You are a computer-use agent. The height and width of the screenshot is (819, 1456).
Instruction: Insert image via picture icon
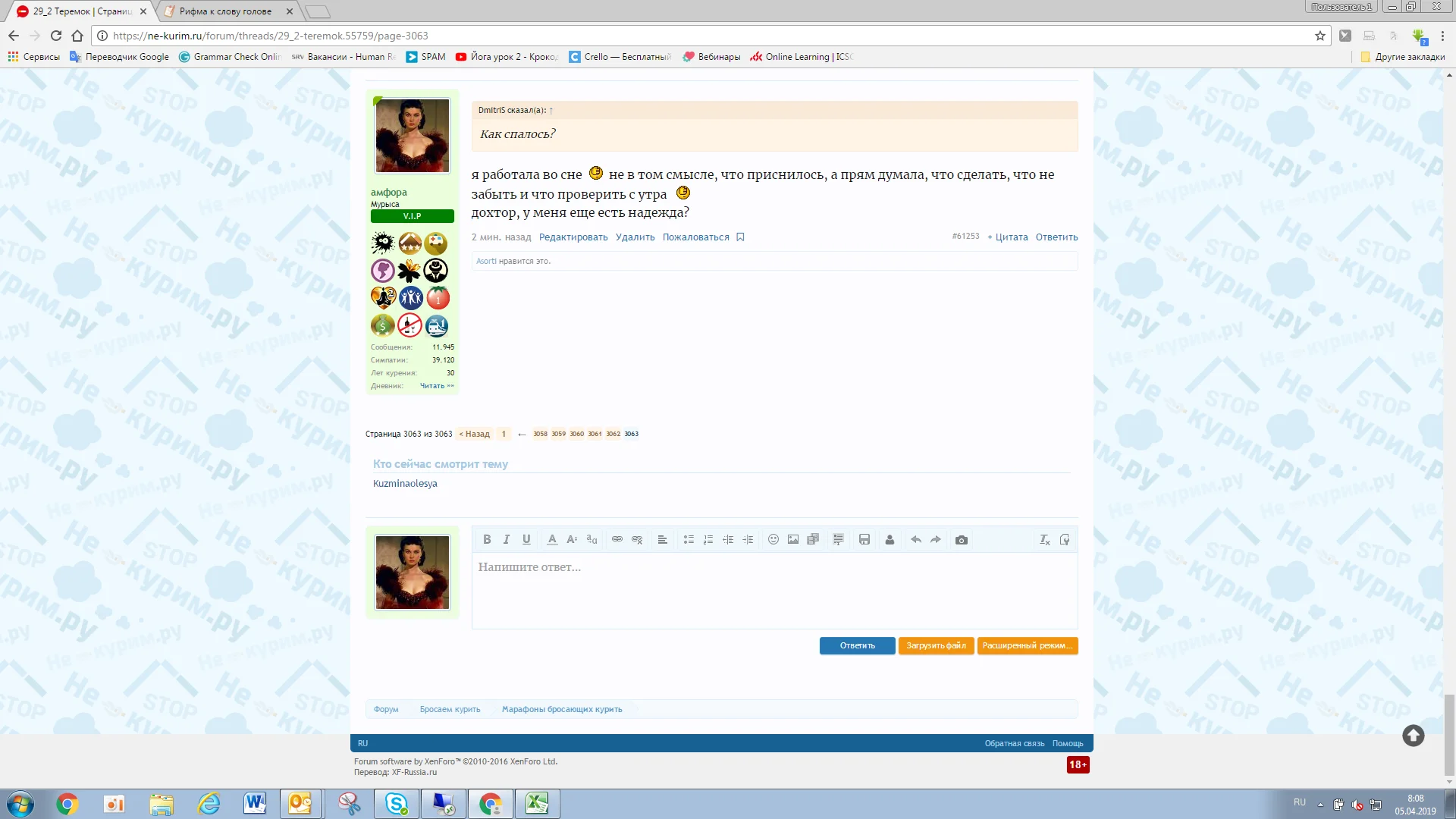[x=793, y=540]
